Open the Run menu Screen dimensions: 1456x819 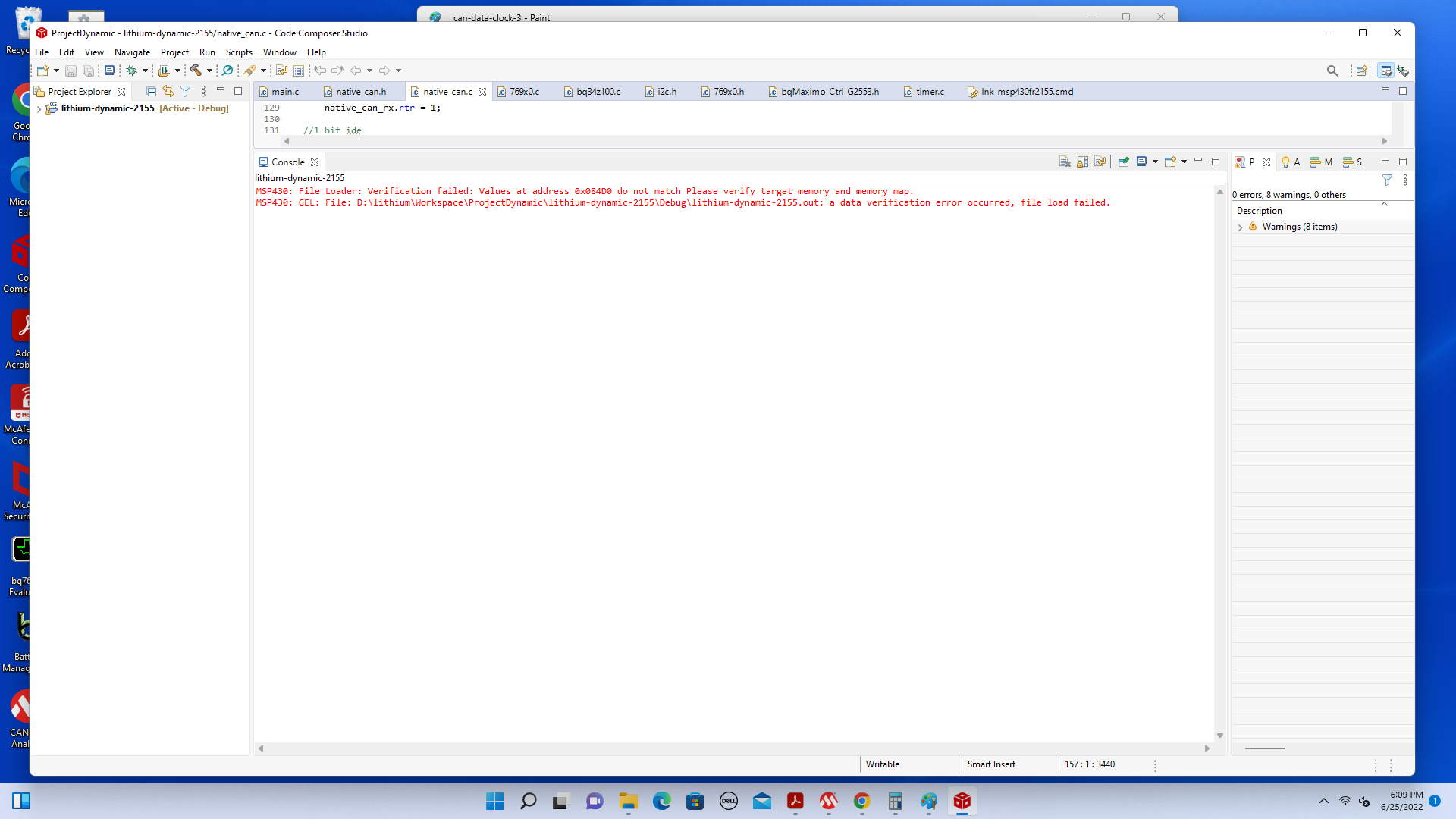[x=207, y=52]
